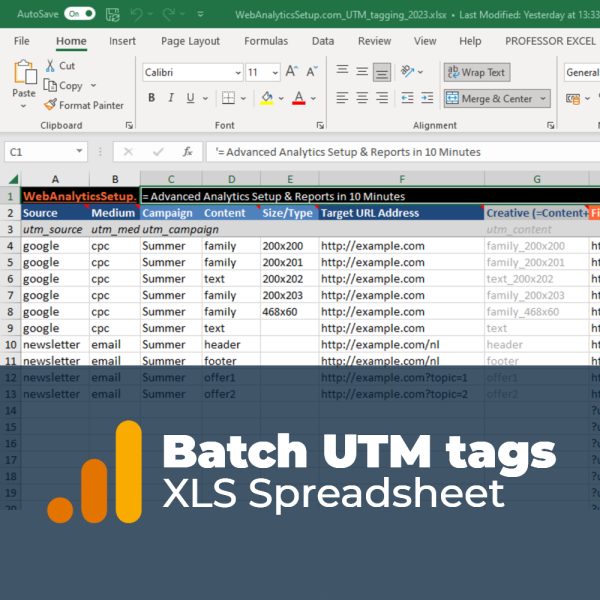Open the File menu

[x=21, y=41]
